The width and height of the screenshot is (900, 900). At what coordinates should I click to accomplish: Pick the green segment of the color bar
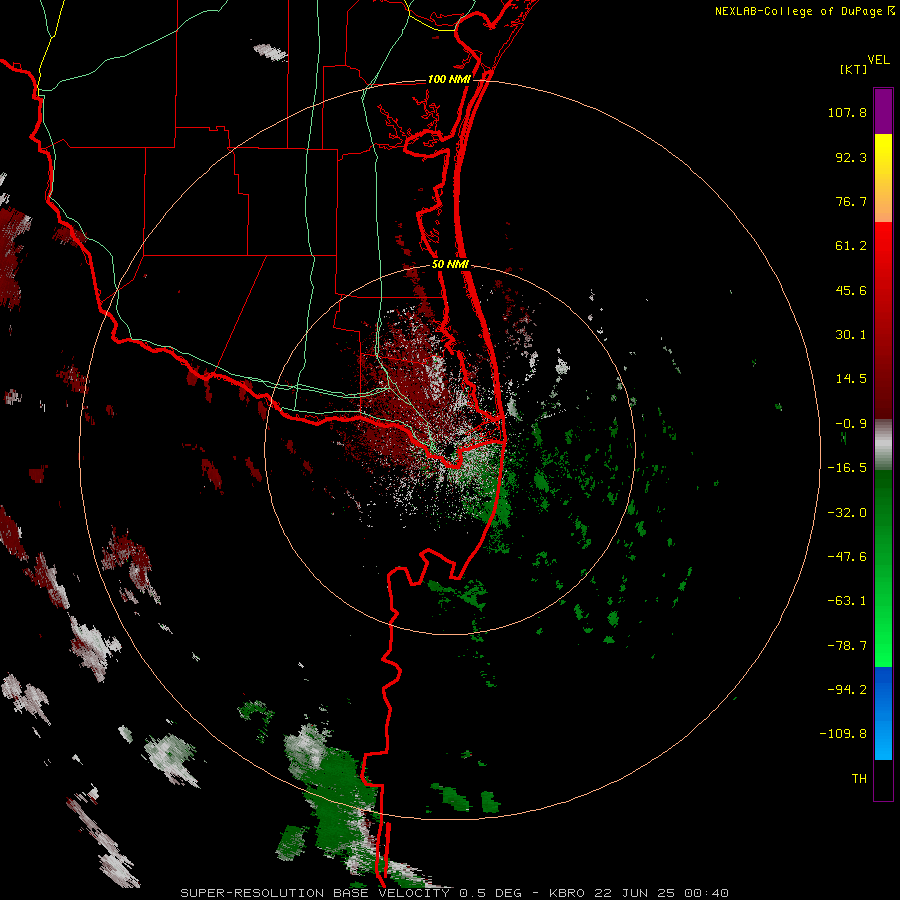(883, 568)
